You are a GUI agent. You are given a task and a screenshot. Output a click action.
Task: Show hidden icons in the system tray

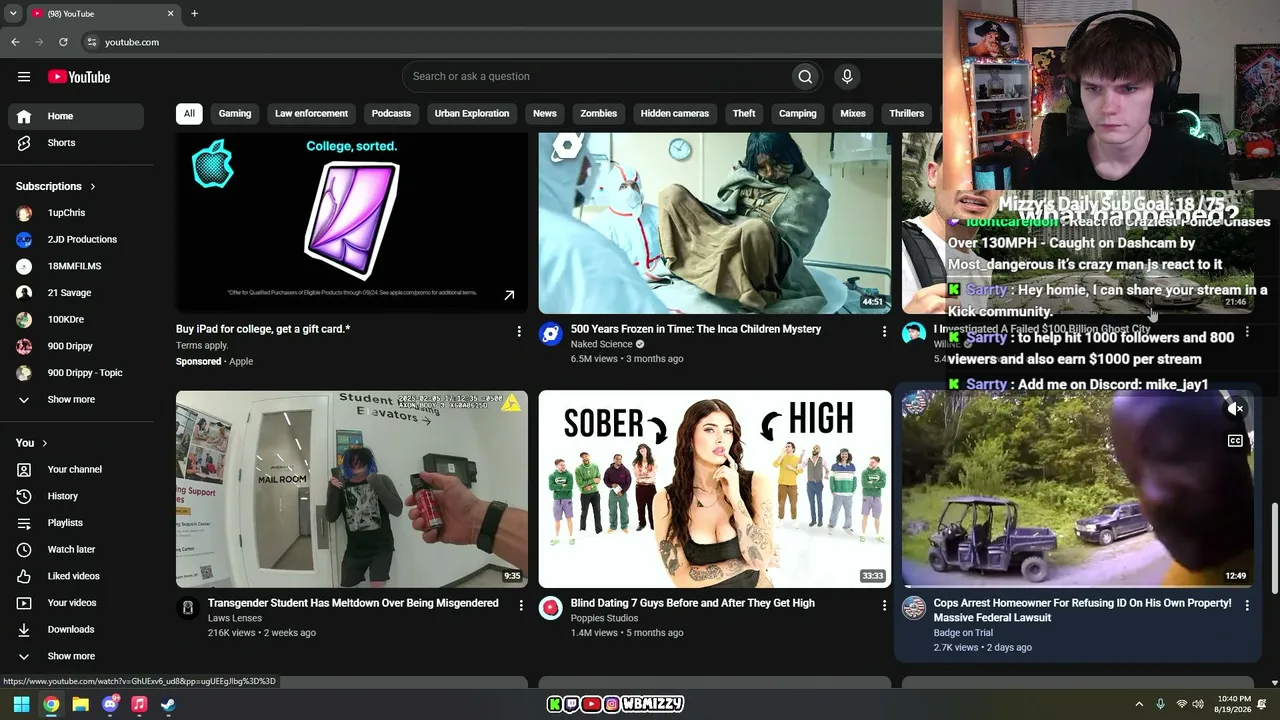[x=1139, y=704]
